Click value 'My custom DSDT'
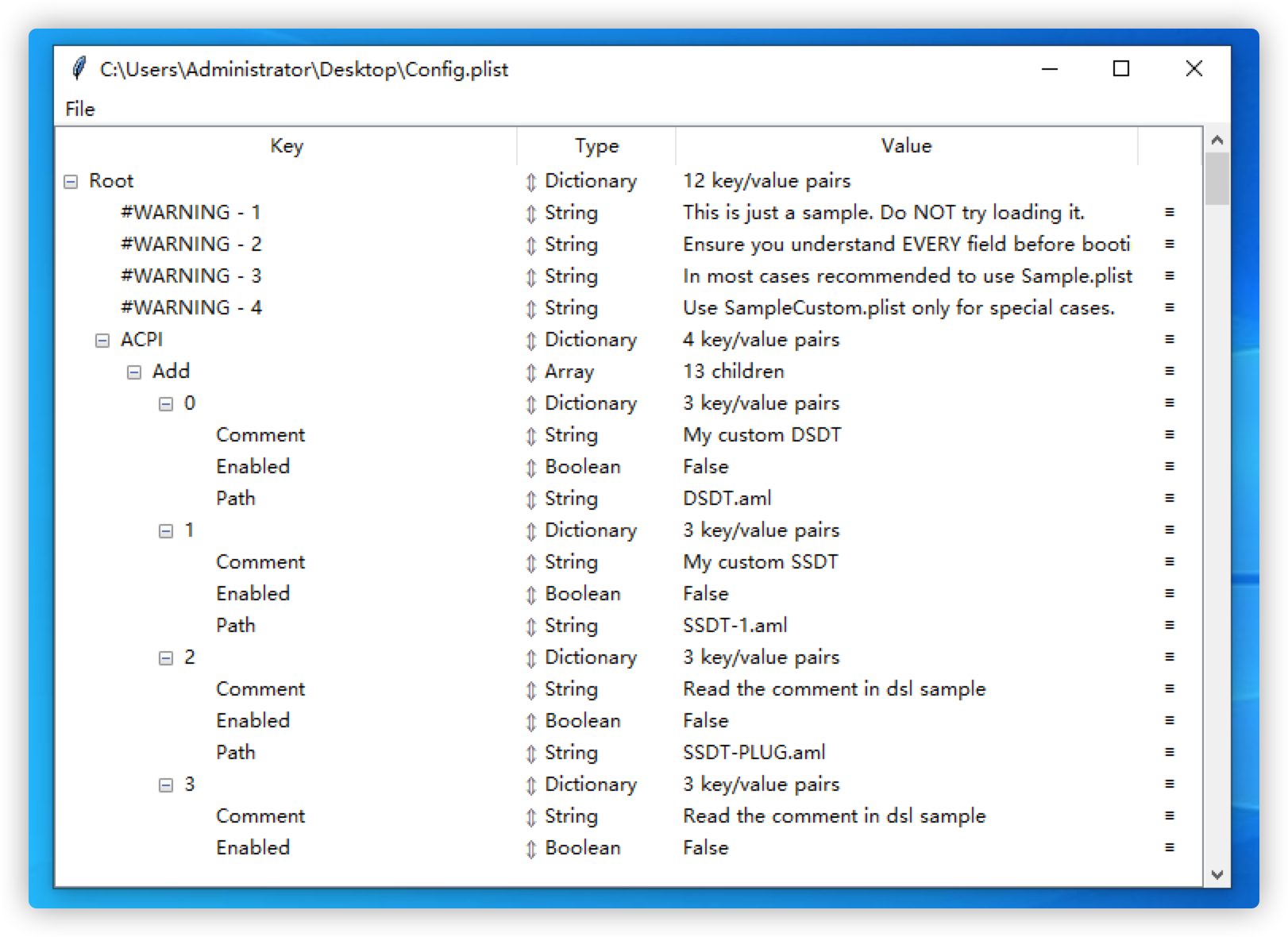 click(x=762, y=435)
